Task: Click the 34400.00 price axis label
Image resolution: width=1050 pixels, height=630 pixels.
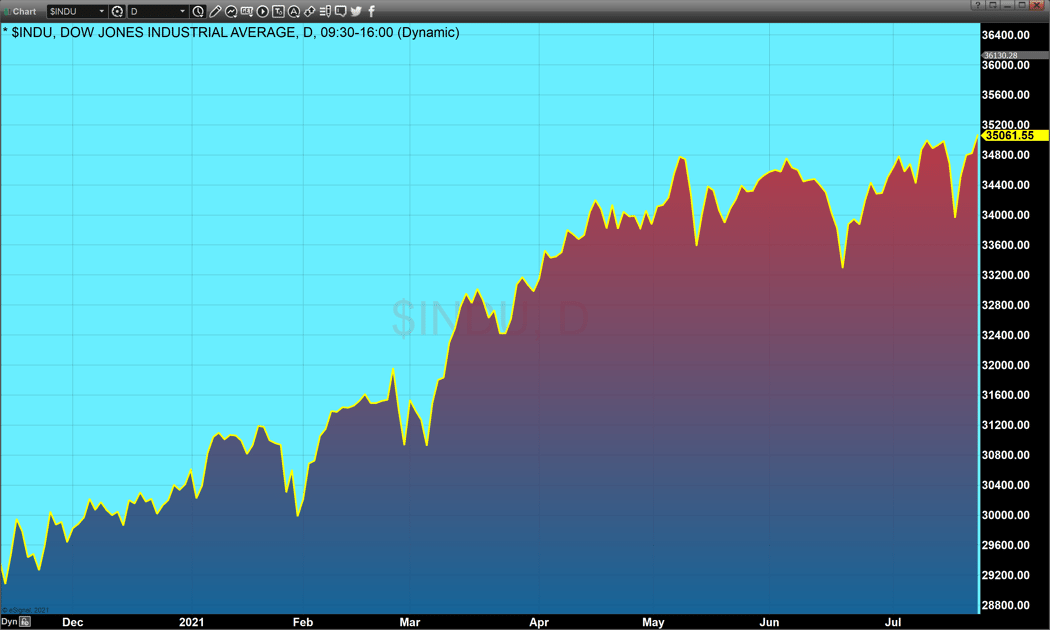Action: tap(1005, 185)
